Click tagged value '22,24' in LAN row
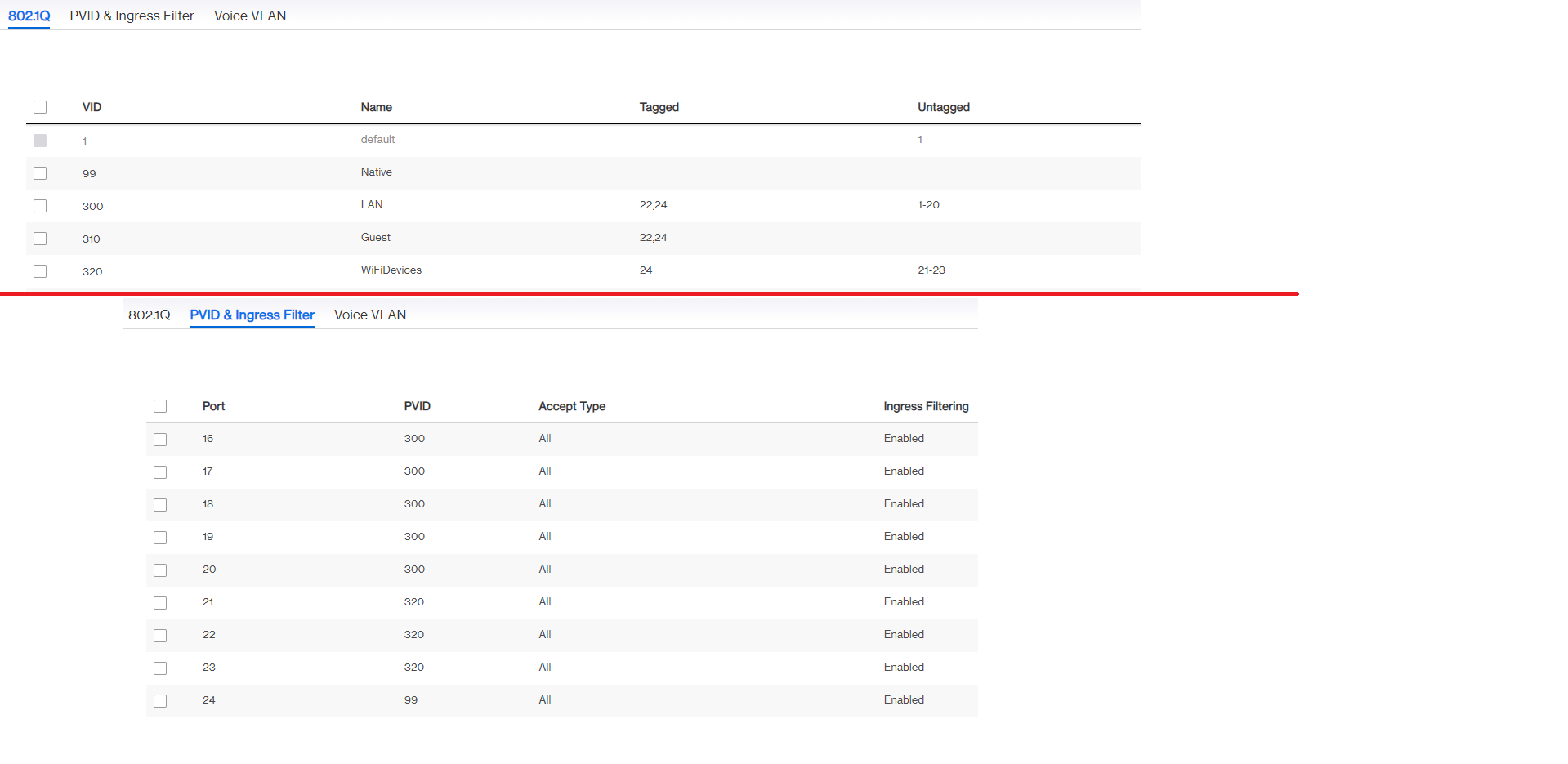 (653, 205)
